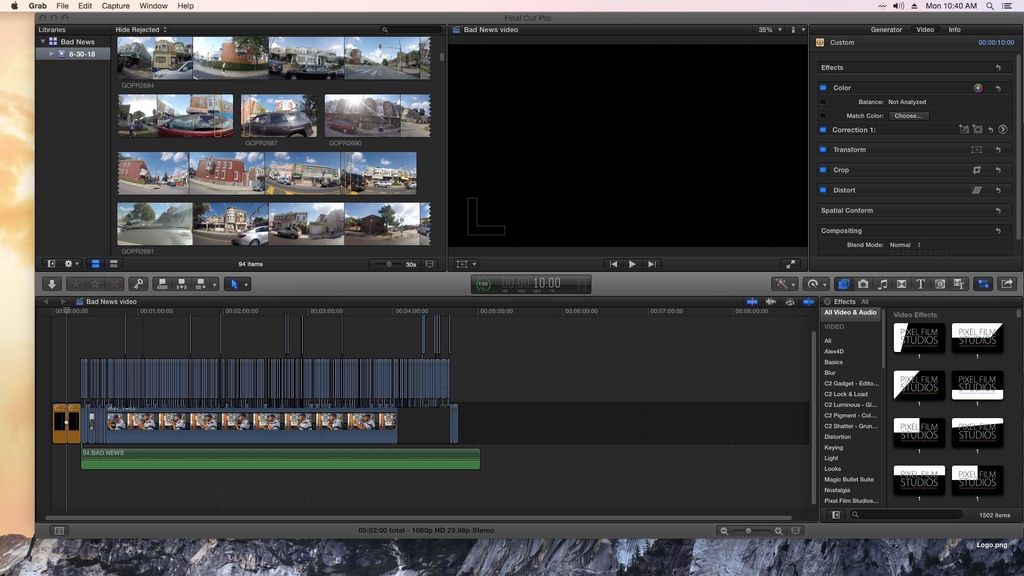Open the Hide Rejected filter dropdown

(141, 29)
